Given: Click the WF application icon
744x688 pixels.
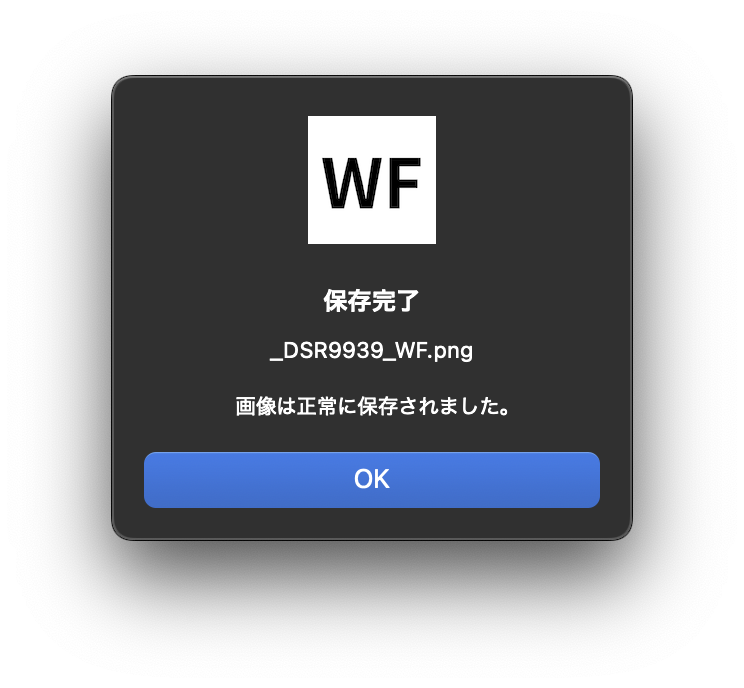Looking at the screenshot, I should [x=372, y=180].
